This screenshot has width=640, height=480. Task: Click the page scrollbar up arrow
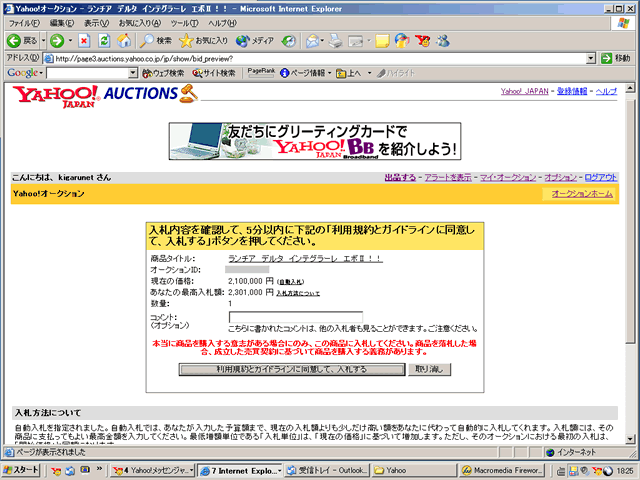pyautogui.click(x=630, y=88)
